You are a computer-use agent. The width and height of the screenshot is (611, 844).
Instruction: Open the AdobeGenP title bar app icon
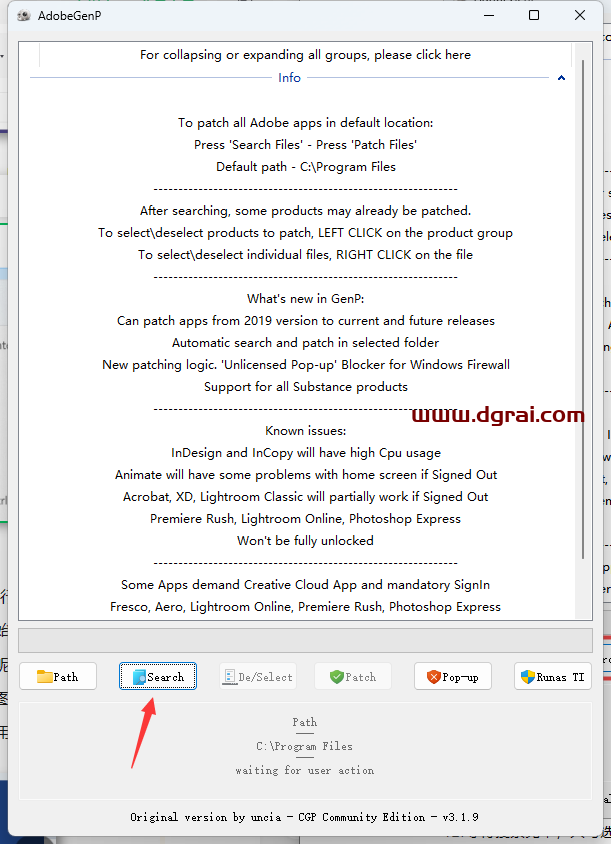coord(23,16)
